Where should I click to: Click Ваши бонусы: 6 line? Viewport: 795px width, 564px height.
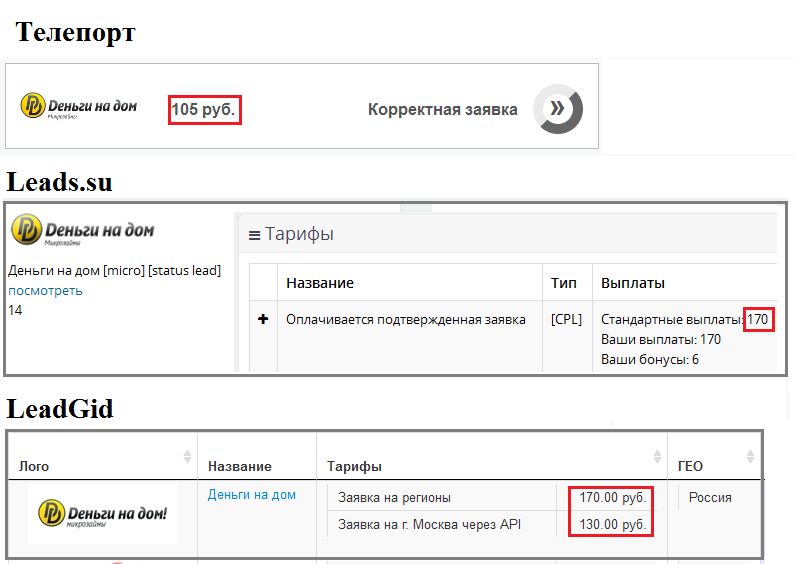[x=649, y=360]
